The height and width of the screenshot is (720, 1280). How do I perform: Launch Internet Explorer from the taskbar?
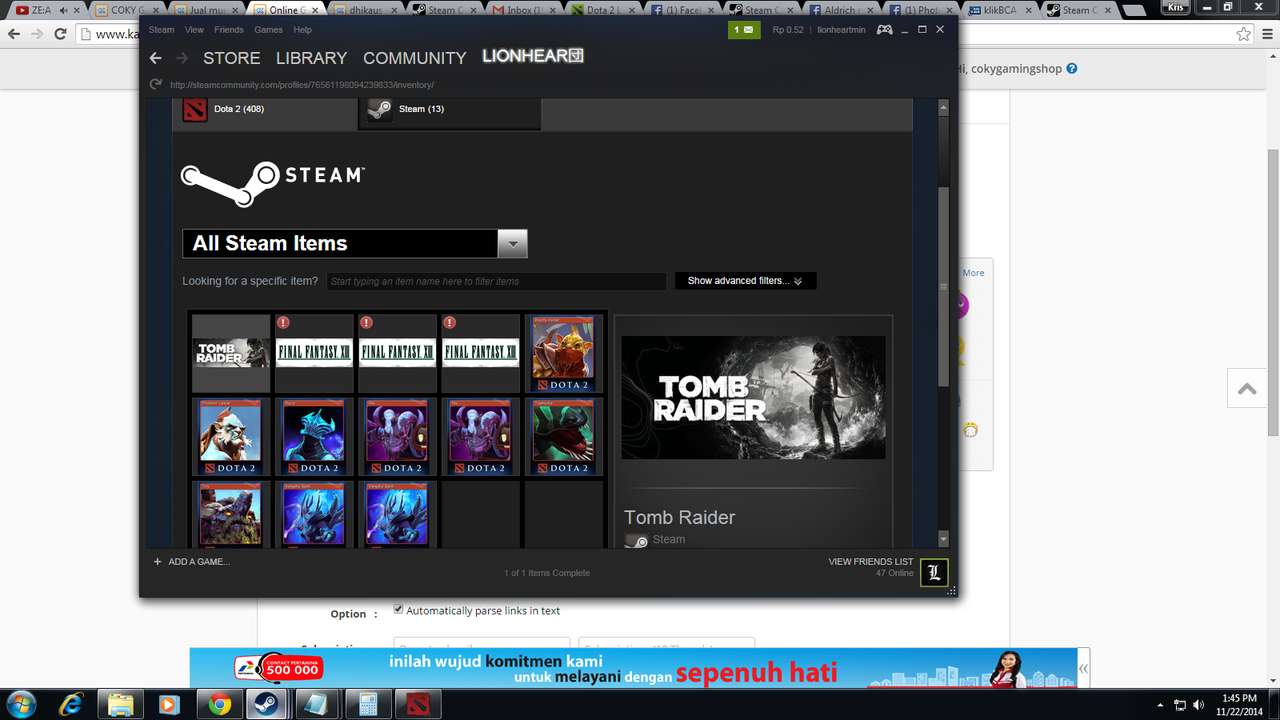tap(71, 704)
